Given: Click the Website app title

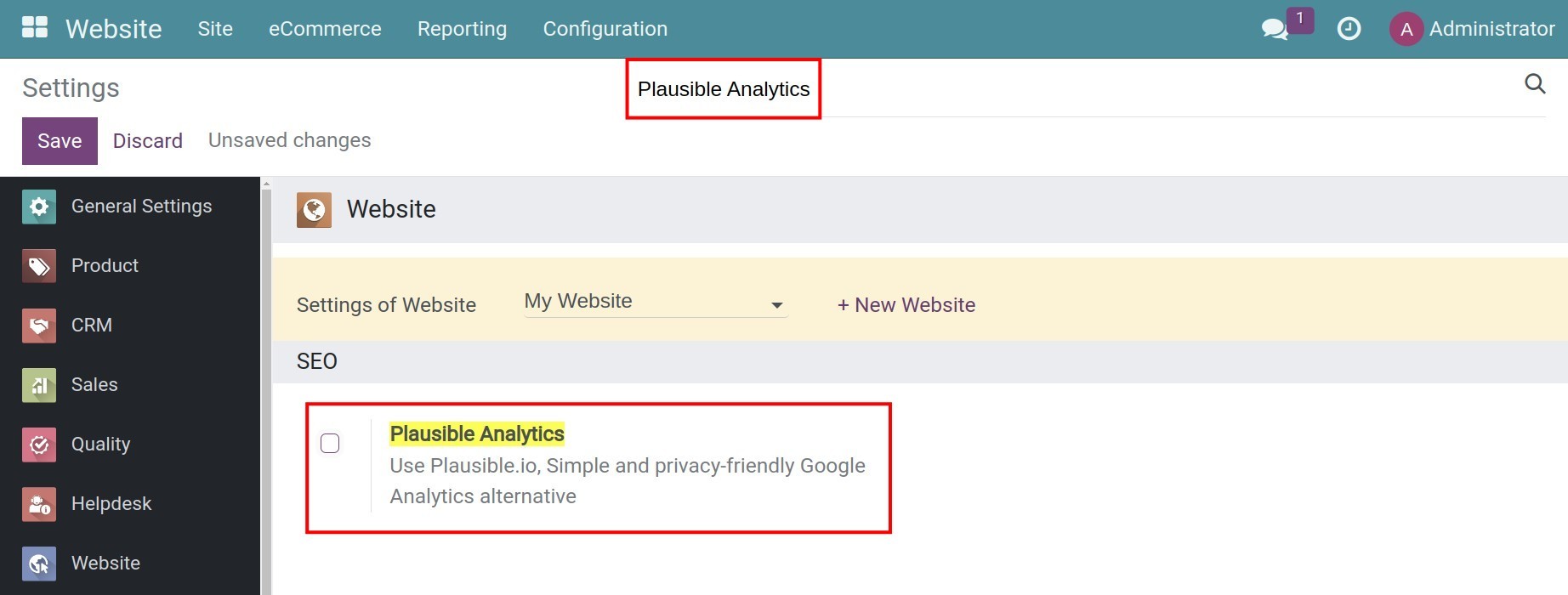Looking at the screenshot, I should 114,29.
